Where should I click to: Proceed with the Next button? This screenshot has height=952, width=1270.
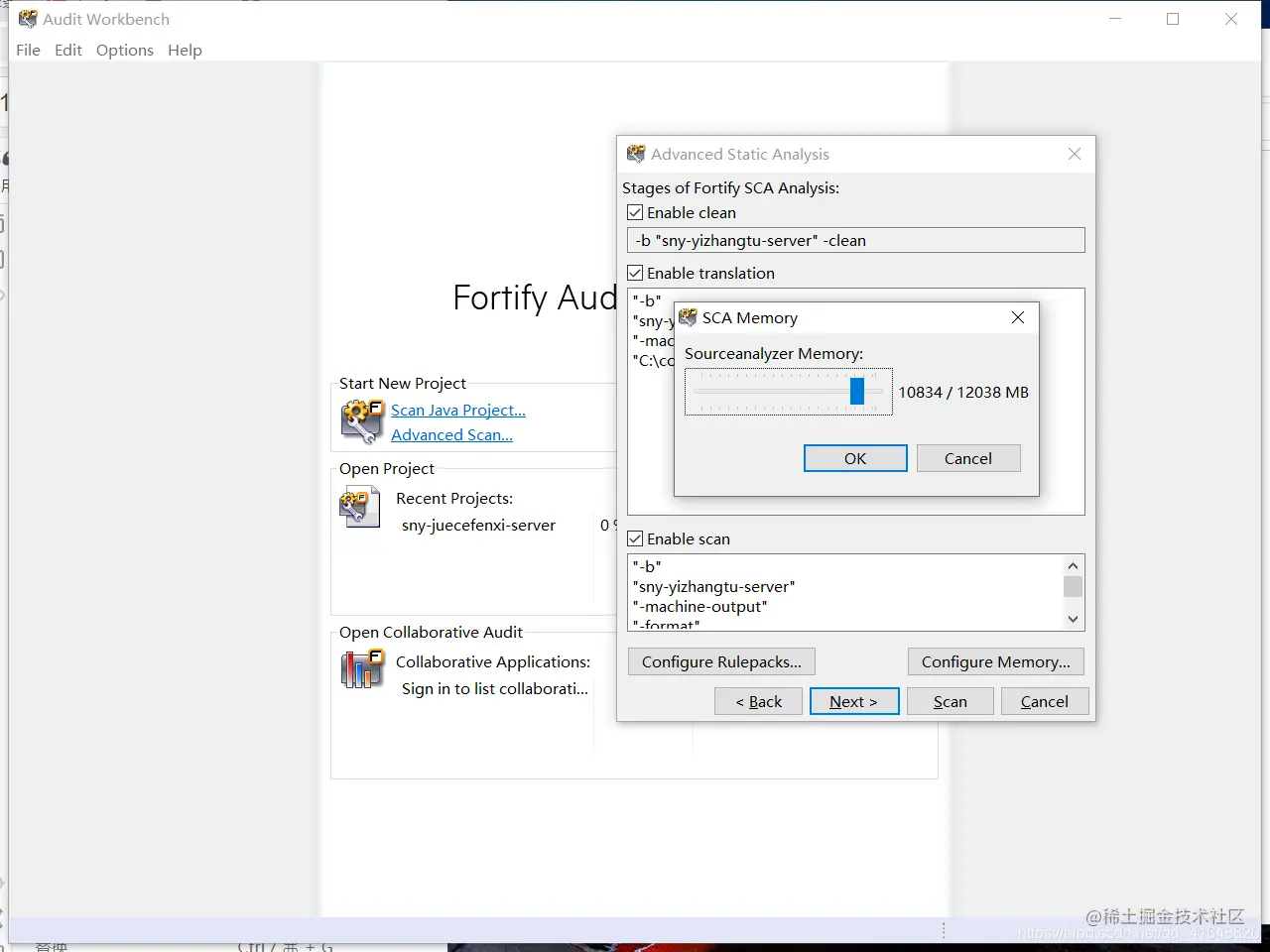(x=854, y=701)
